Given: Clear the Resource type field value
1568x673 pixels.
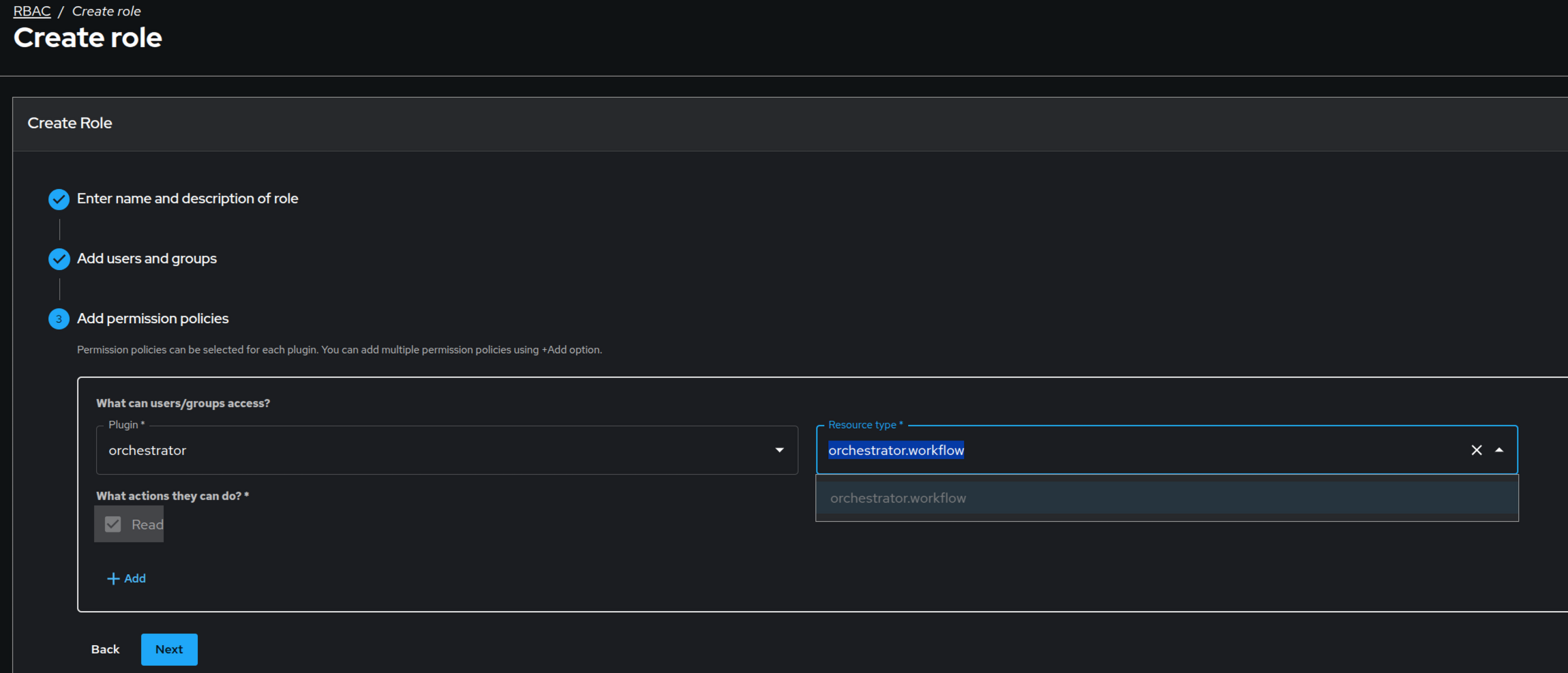Looking at the screenshot, I should point(1476,450).
